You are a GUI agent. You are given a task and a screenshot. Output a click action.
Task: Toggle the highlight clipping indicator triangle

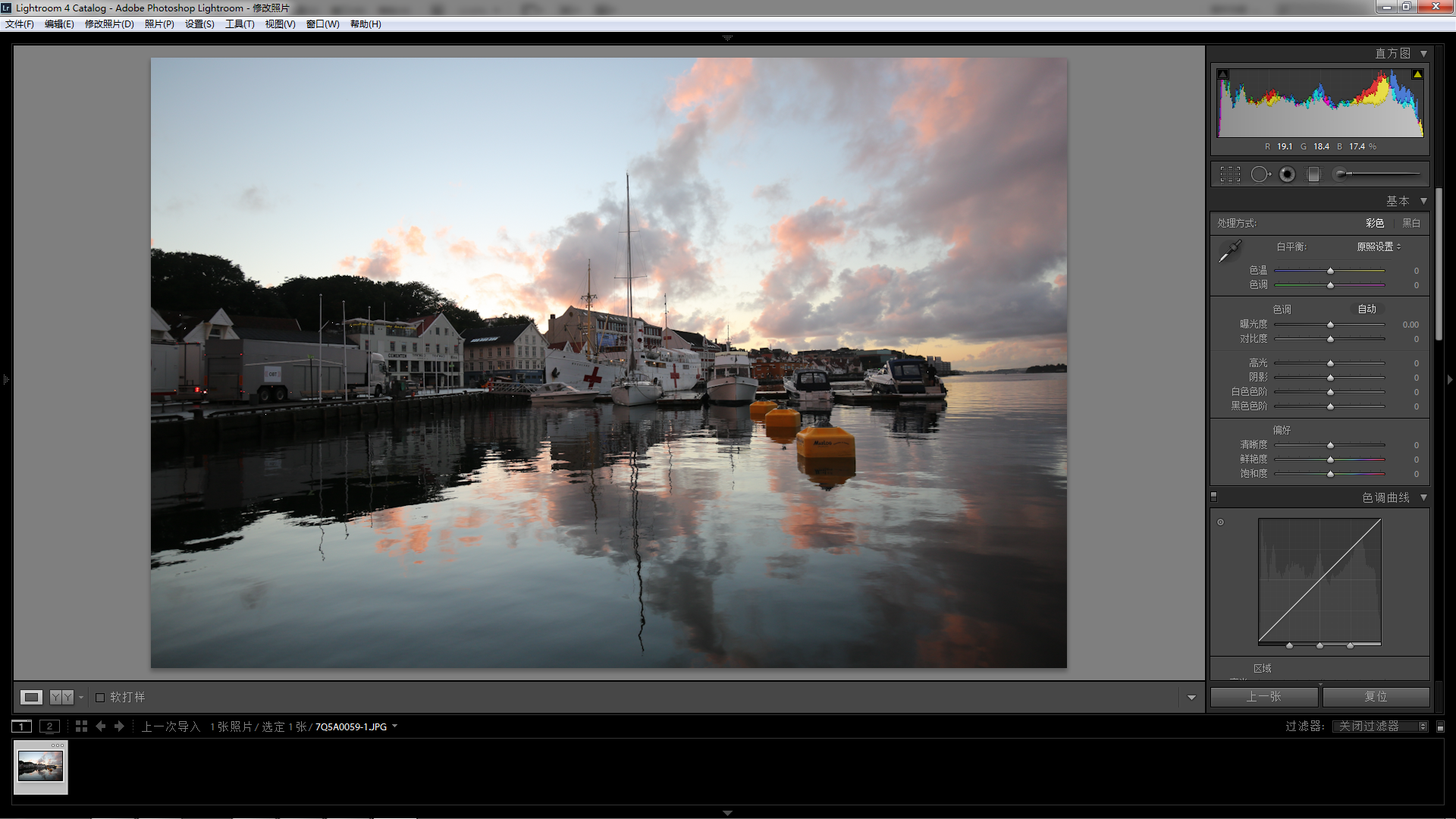tap(1417, 74)
